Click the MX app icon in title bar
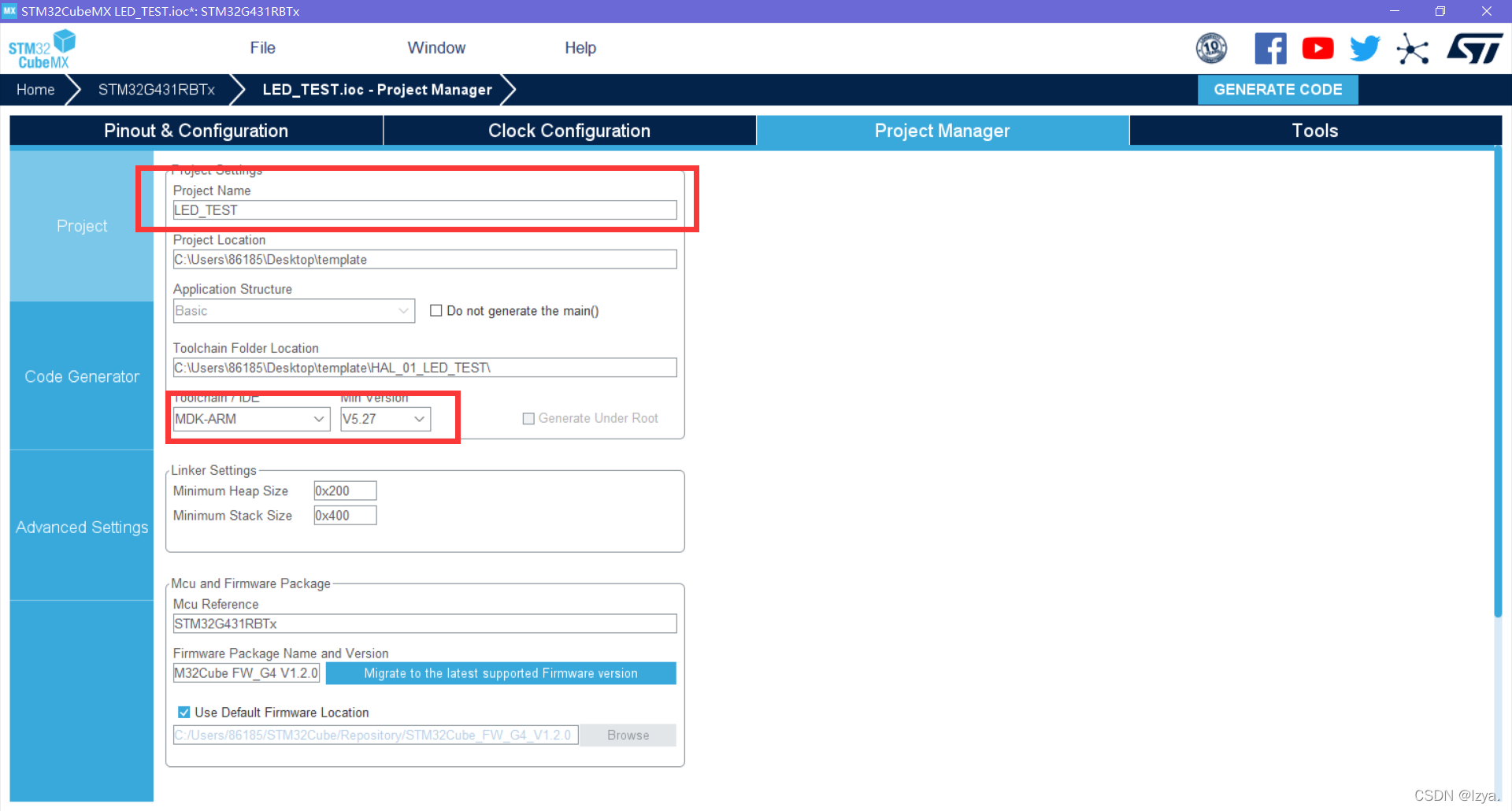The width and height of the screenshot is (1512, 811). point(9,11)
